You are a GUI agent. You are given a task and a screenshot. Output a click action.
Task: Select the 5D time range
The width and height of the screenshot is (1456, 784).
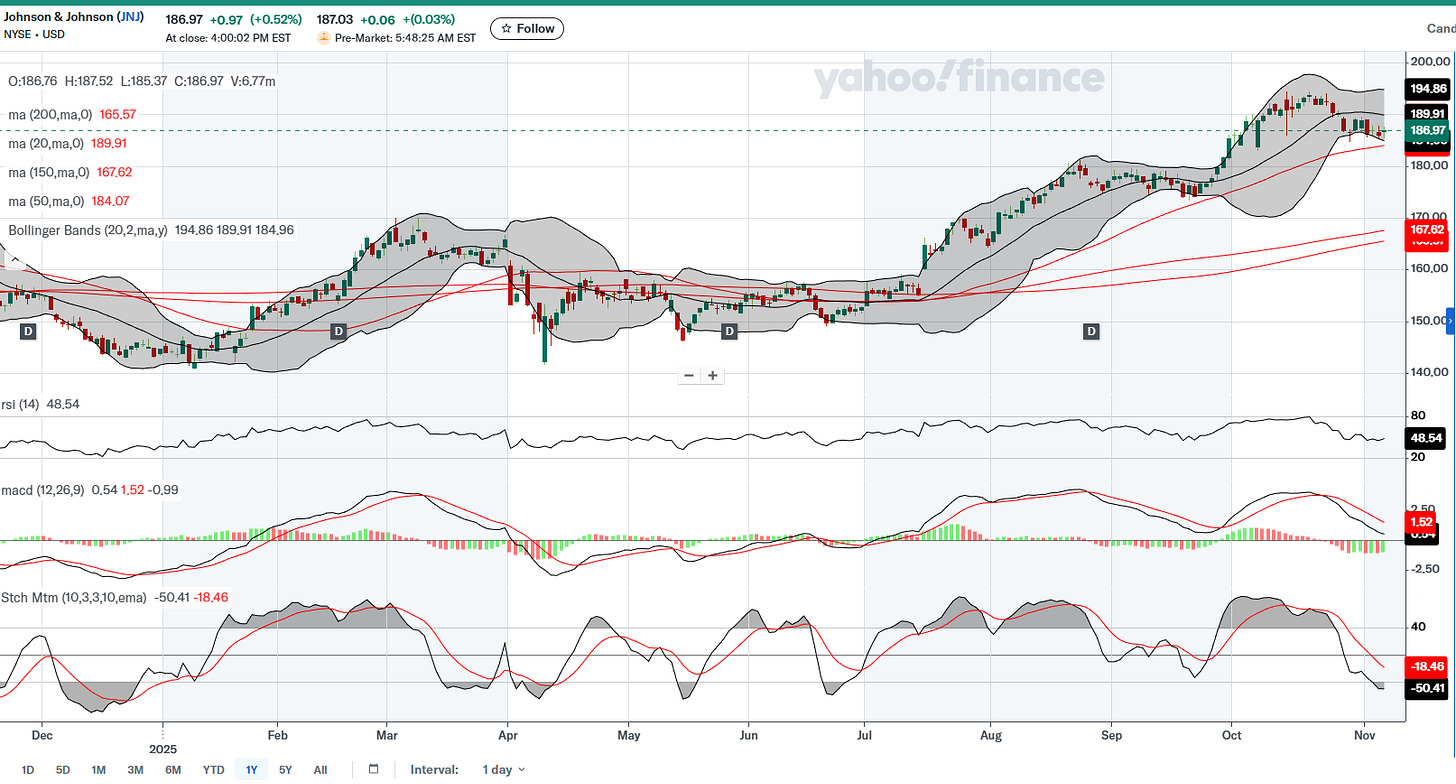[x=63, y=770]
